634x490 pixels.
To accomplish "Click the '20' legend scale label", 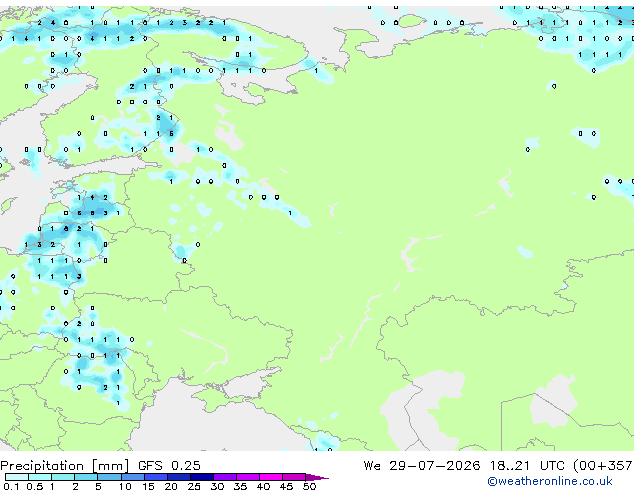I will [x=171, y=486].
